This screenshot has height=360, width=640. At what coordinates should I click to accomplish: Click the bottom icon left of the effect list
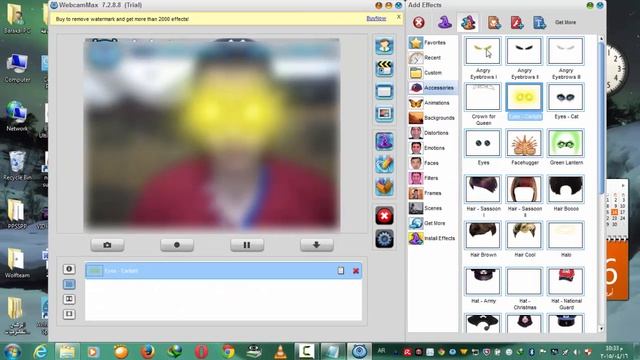click(x=69, y=314)
